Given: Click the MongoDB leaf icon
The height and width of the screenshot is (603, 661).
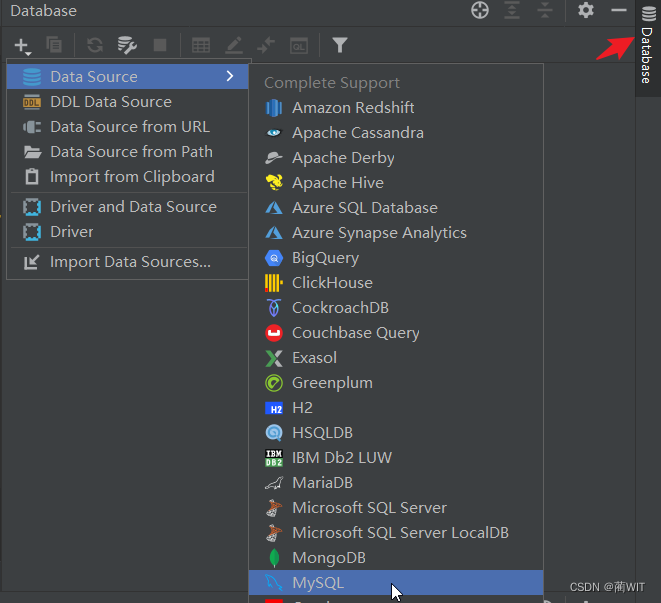Looking at the screenshot, I should [274, 558].
